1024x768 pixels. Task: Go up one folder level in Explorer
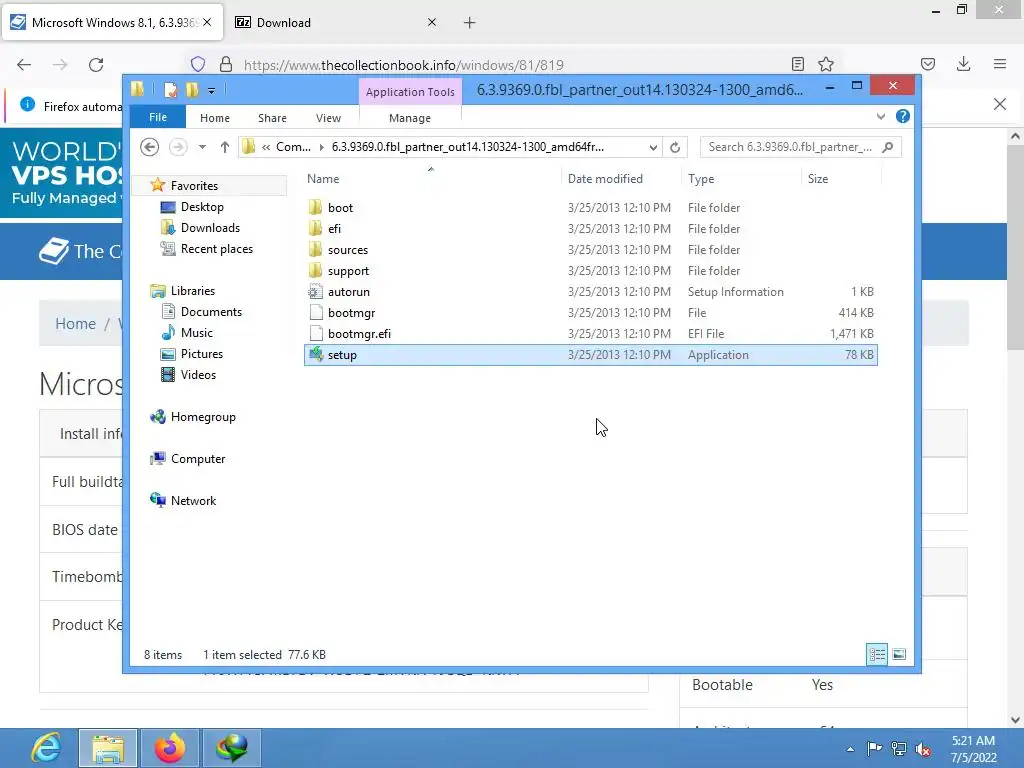[225, 147]
